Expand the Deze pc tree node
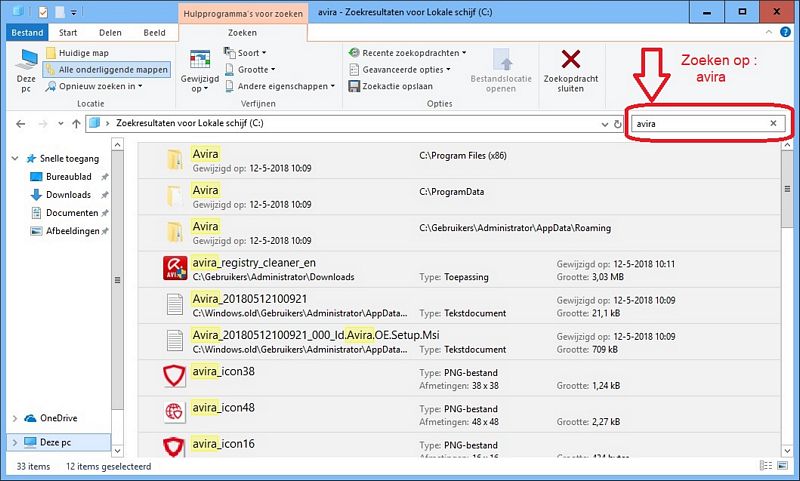Viewport: 800px width, 481px height. (x=15, y=442)
